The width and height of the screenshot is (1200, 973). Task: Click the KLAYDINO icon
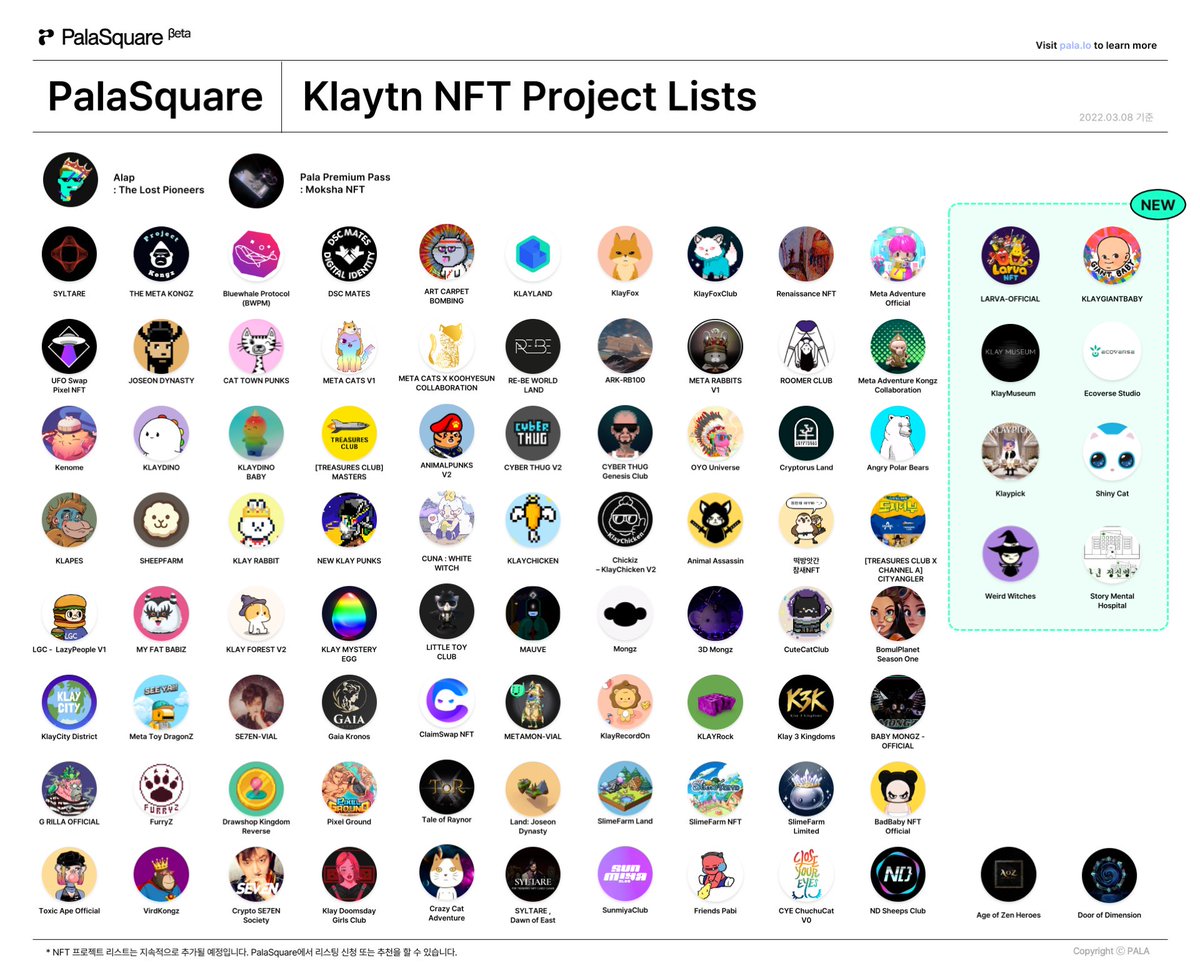click(161, 434)
